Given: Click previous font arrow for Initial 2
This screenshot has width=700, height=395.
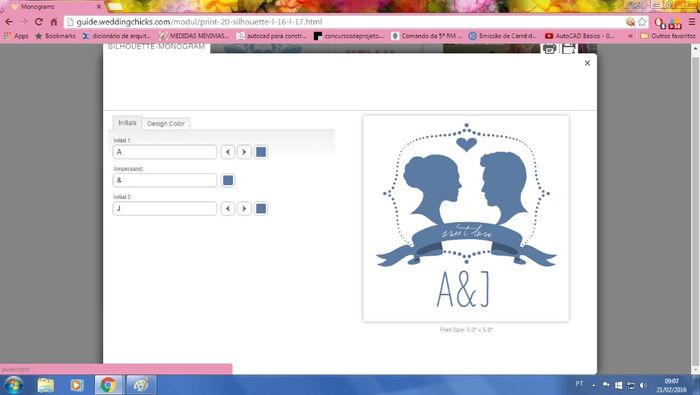Looking at the screenshot, I should 228,208.
